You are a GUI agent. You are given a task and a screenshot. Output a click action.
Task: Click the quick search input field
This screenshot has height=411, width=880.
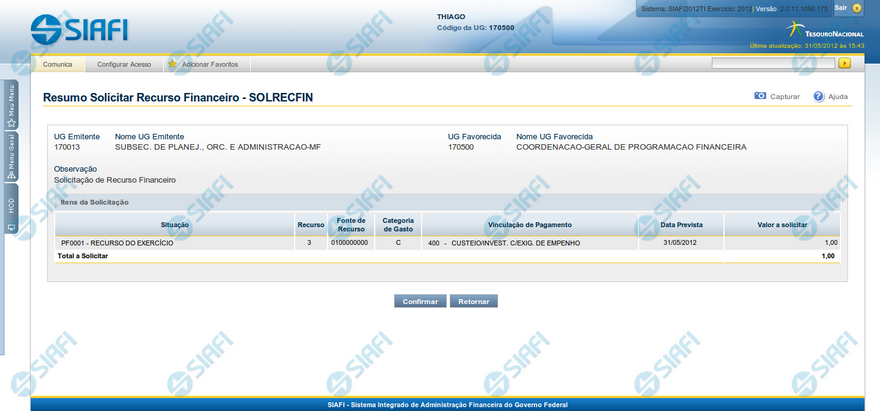[x=773, y=63]
